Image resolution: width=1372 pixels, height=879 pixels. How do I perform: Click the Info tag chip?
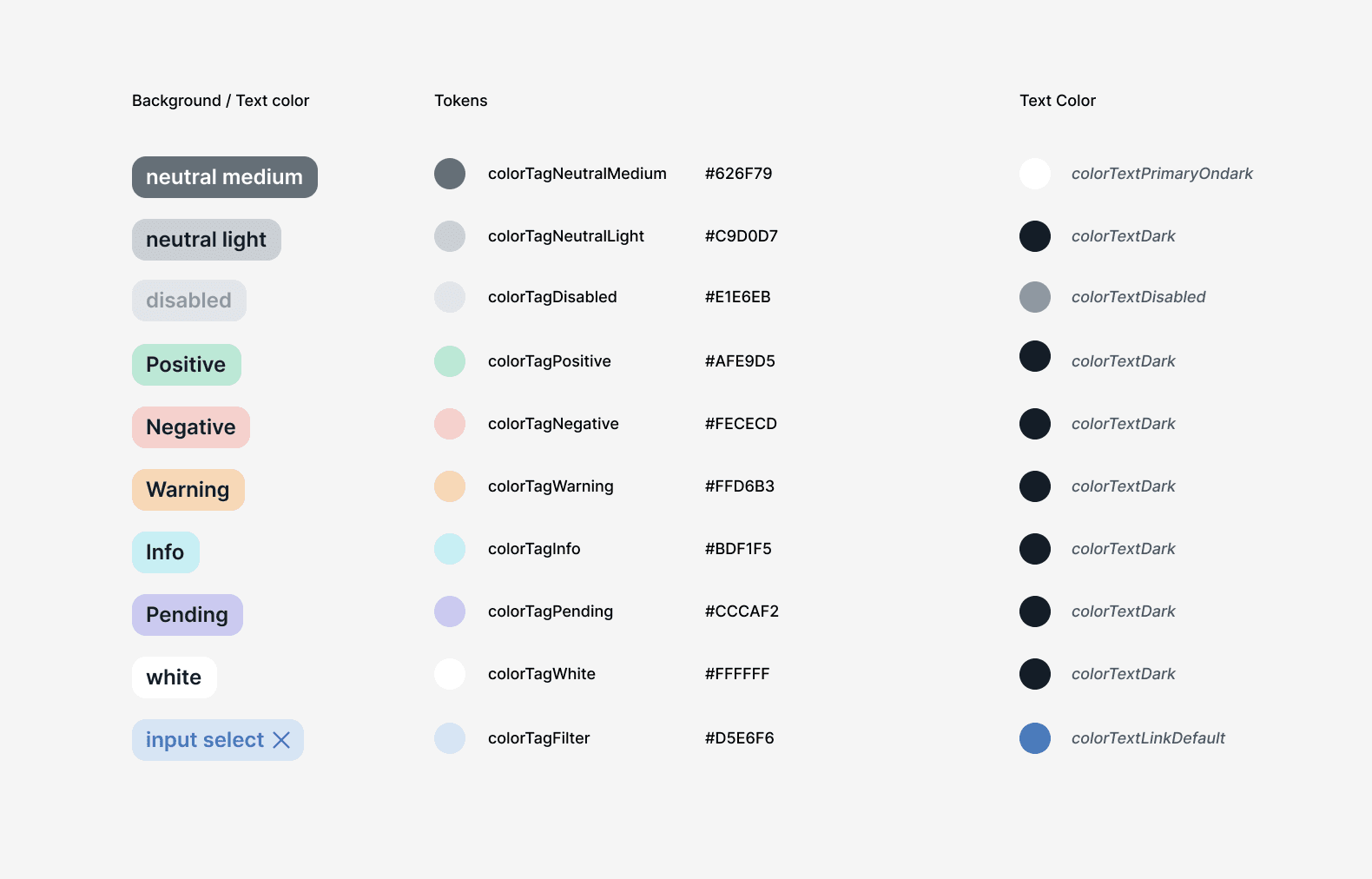click(x=166, y=552)
